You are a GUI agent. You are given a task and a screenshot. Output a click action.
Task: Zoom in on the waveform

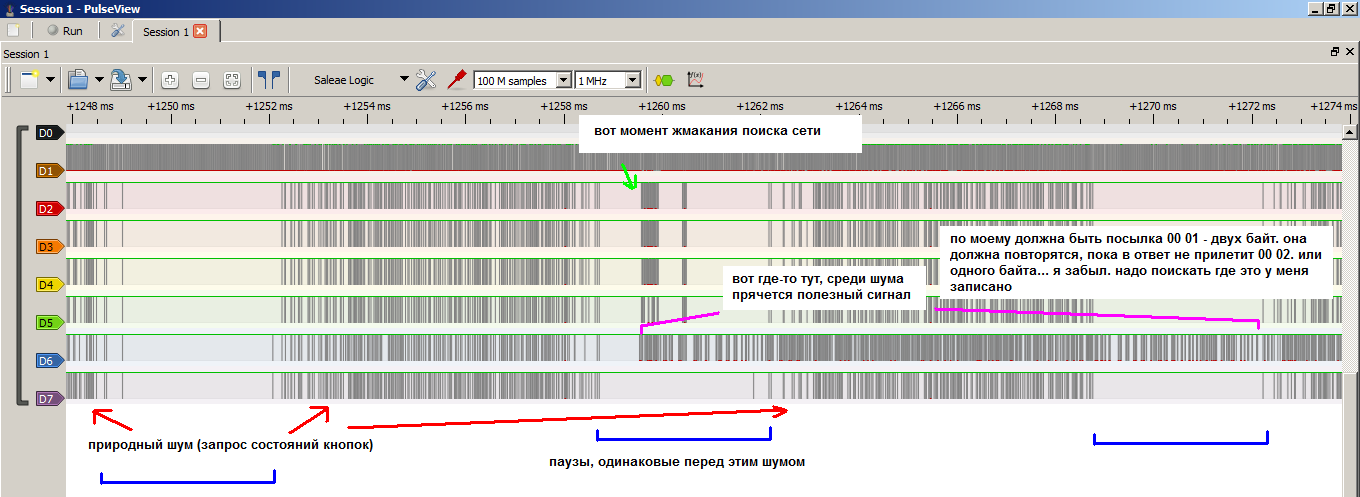click(x=170, y=80)
